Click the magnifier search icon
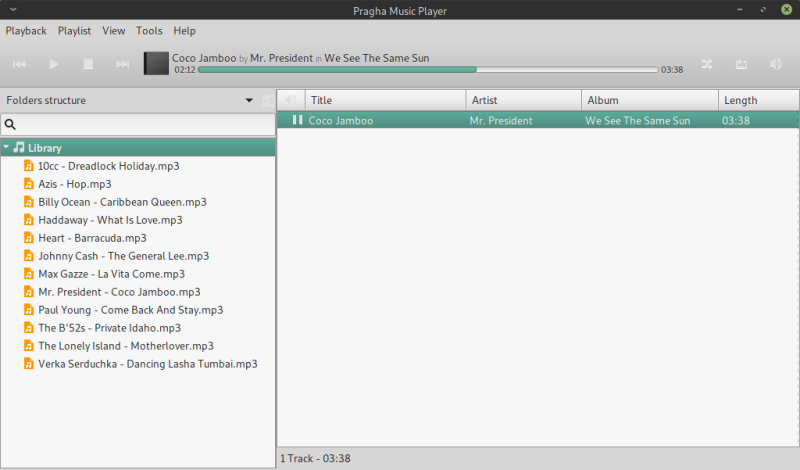The image size is (800, 470). coord(10,124)
